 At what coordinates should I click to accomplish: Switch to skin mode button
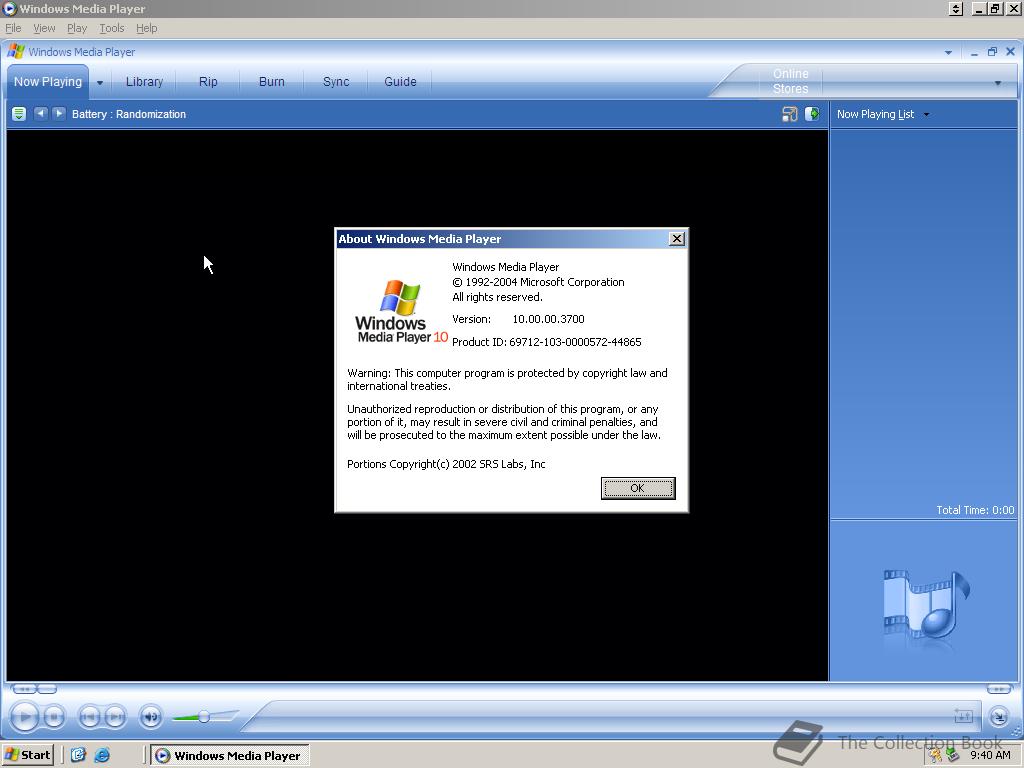[x=999, y=717]
